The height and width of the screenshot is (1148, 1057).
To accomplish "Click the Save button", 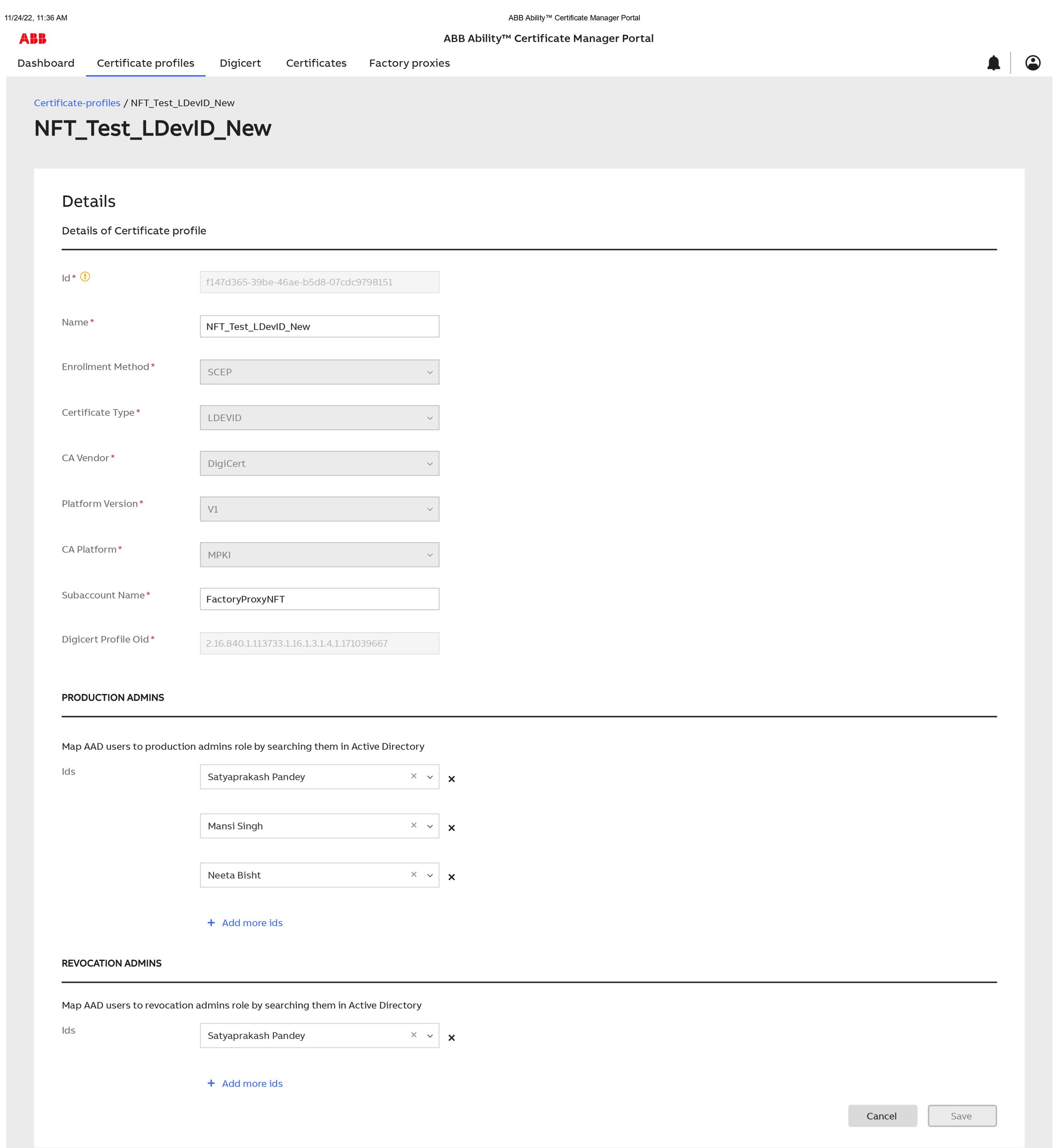I will (x=962, y=1116).
